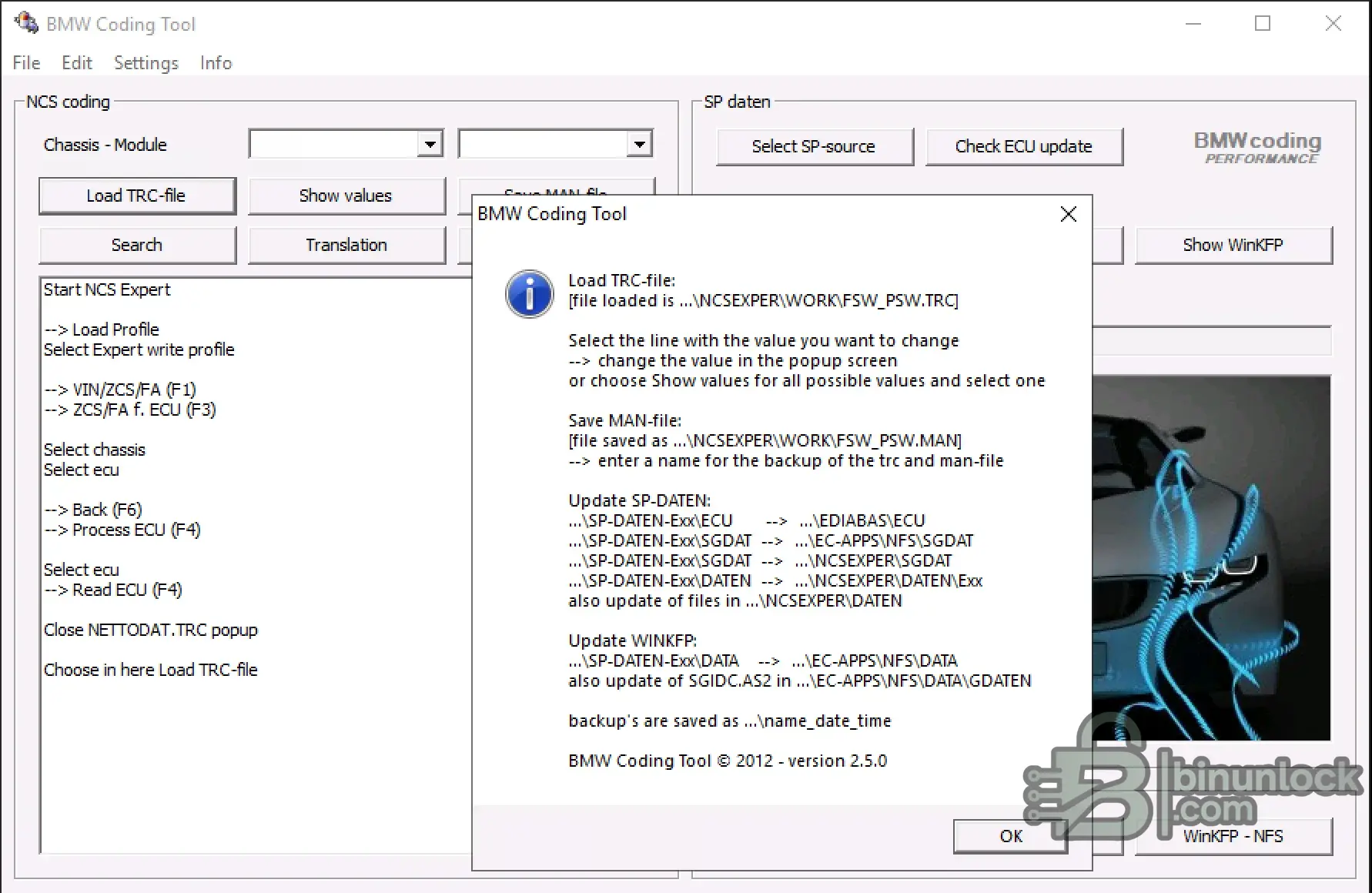This screenshot has width=1372, height=893.
Task: Open the Info menu
Action: tap(216, 63)
